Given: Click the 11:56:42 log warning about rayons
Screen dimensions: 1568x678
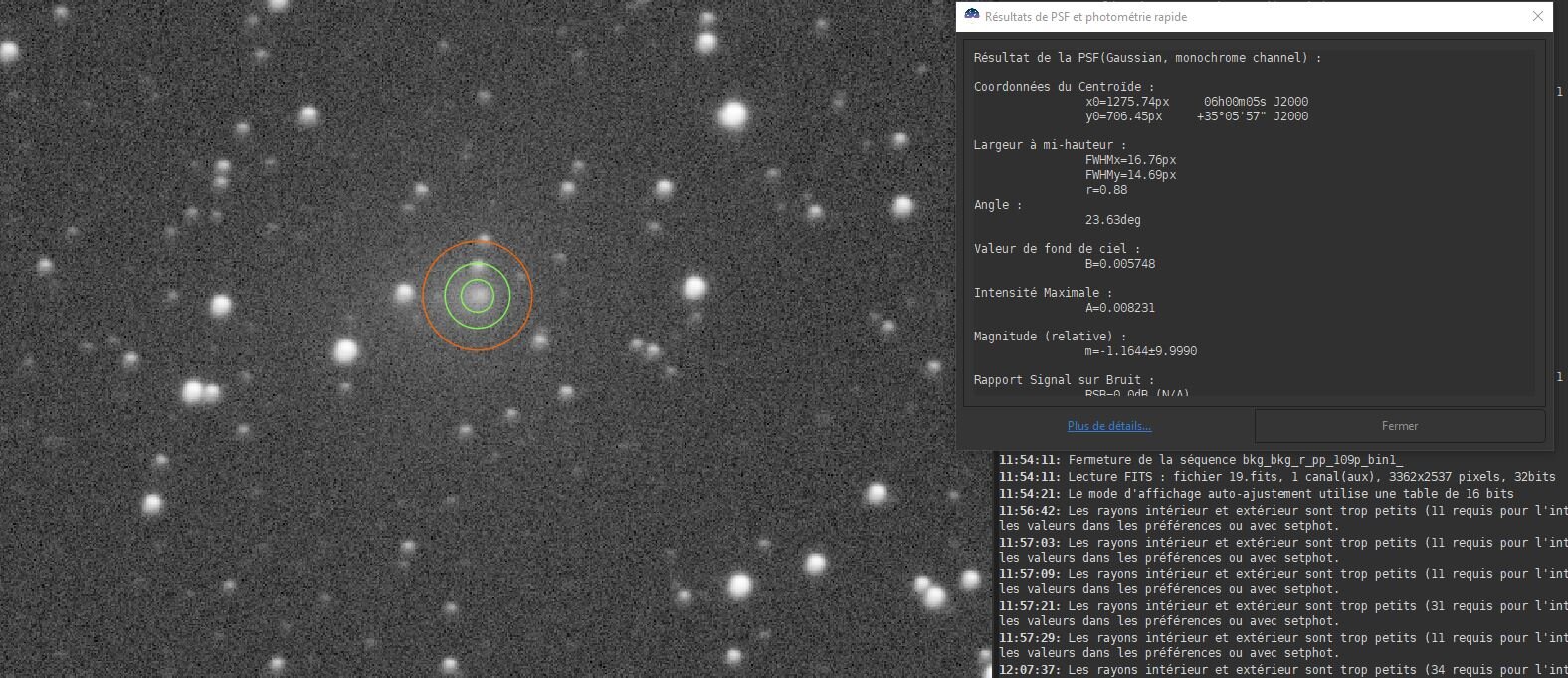Looking at the screenshot, I should pos(1282,518).
